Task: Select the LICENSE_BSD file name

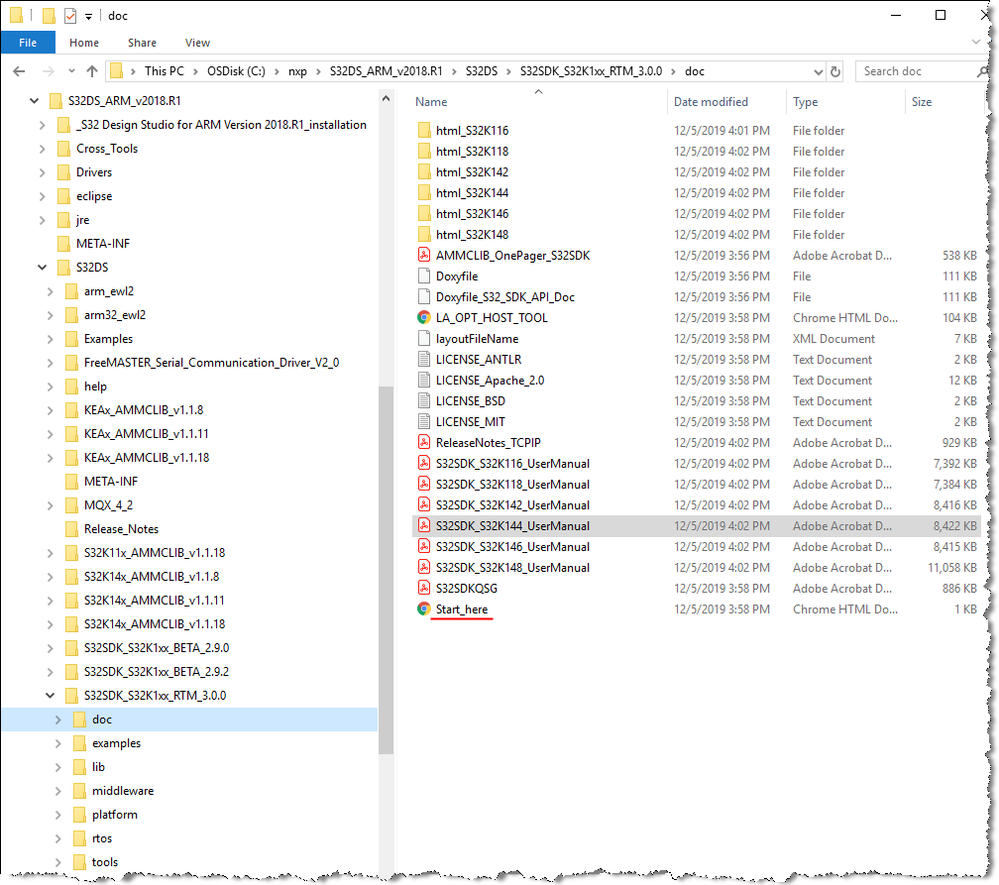Action: pyautogui.click(x=470, y=401)
